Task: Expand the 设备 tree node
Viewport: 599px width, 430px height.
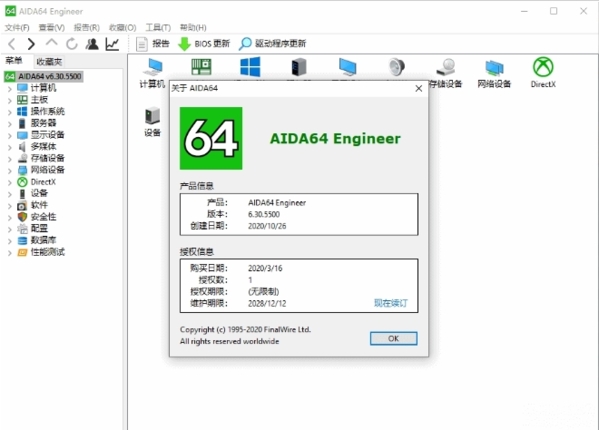Action: click(x=10, y=194)
